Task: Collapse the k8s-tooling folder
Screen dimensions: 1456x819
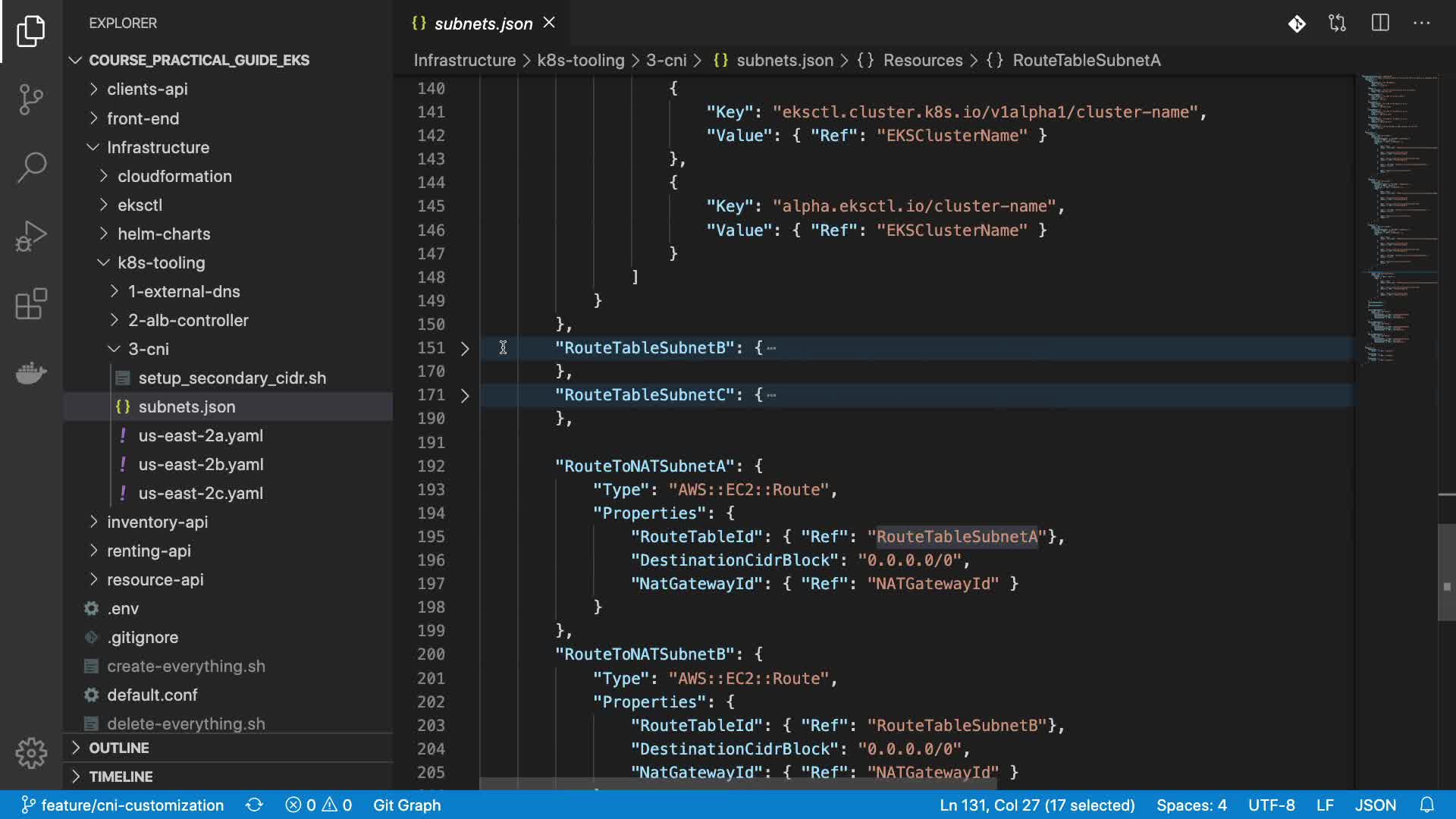Action: tap(161, 263)
